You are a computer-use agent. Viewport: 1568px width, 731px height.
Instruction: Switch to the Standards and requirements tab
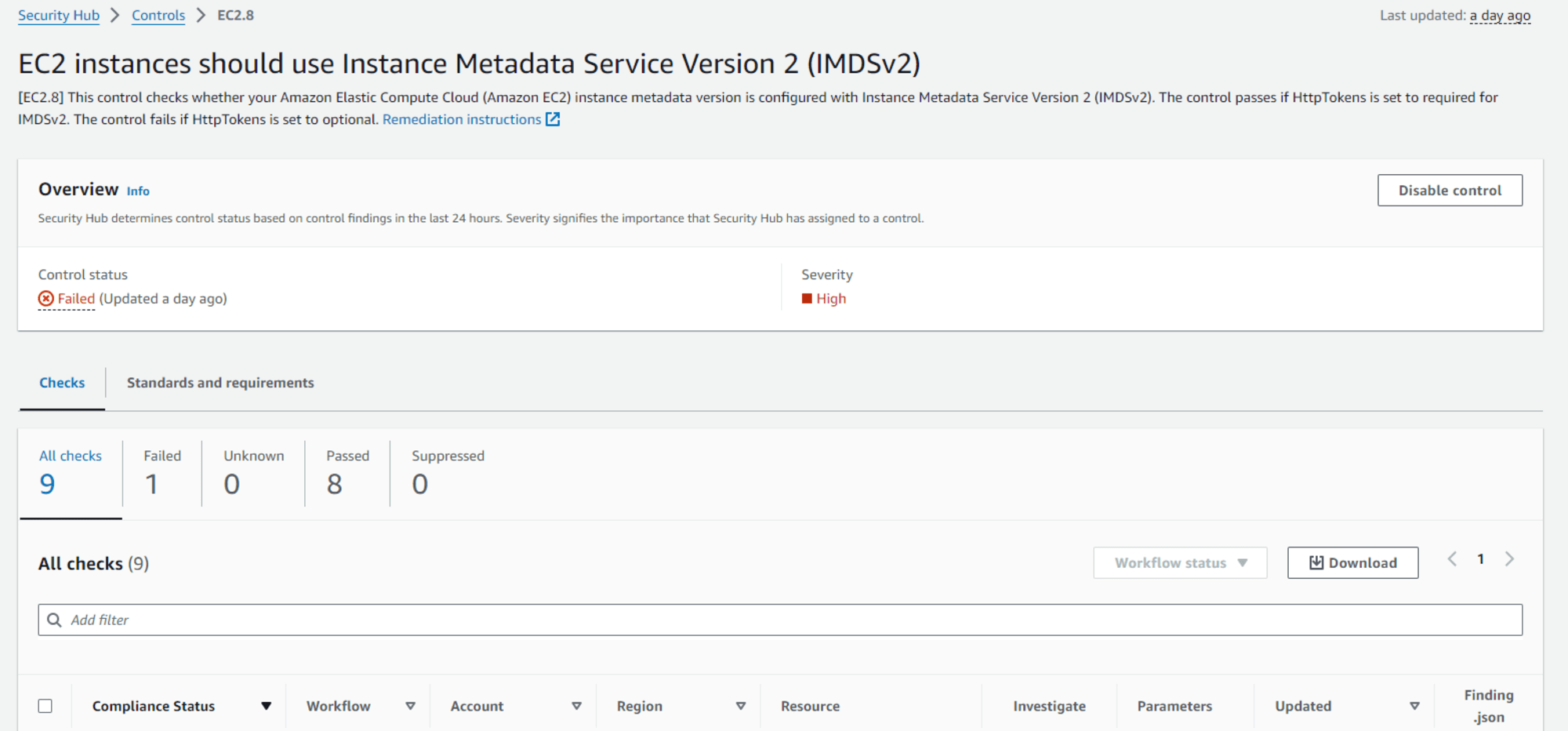(x=220, y=383)
